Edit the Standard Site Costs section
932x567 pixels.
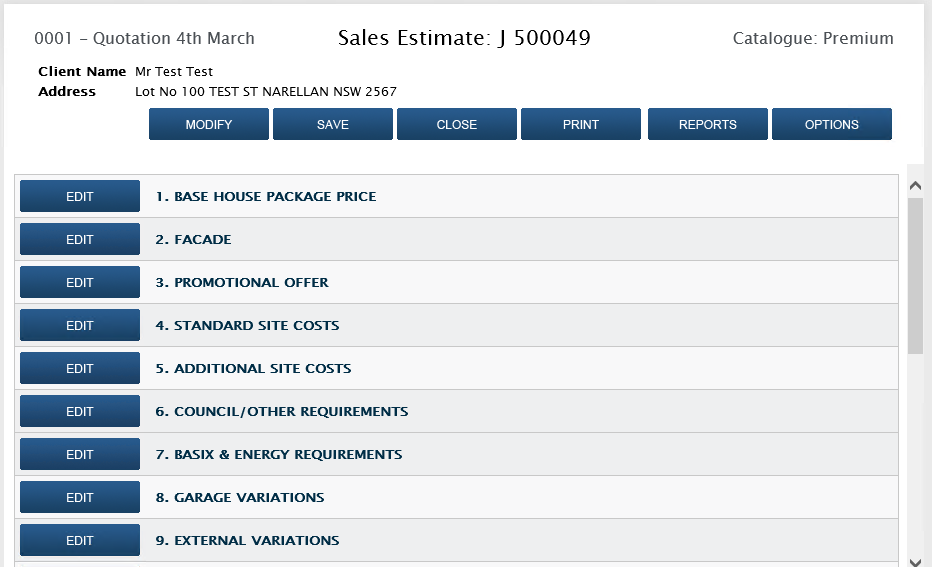pos(80,325)
